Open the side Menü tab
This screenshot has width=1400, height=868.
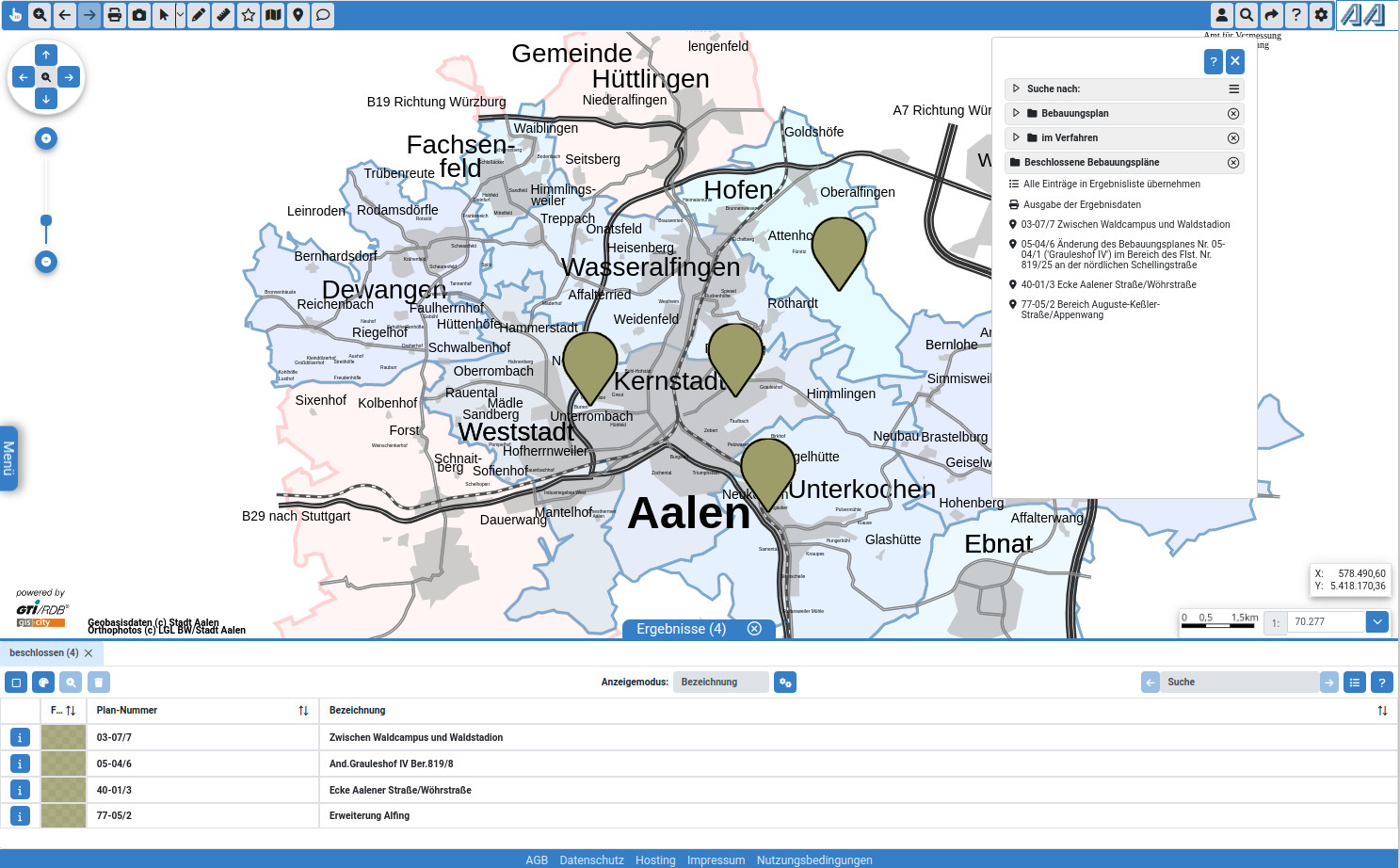click(x=8, y=458)
